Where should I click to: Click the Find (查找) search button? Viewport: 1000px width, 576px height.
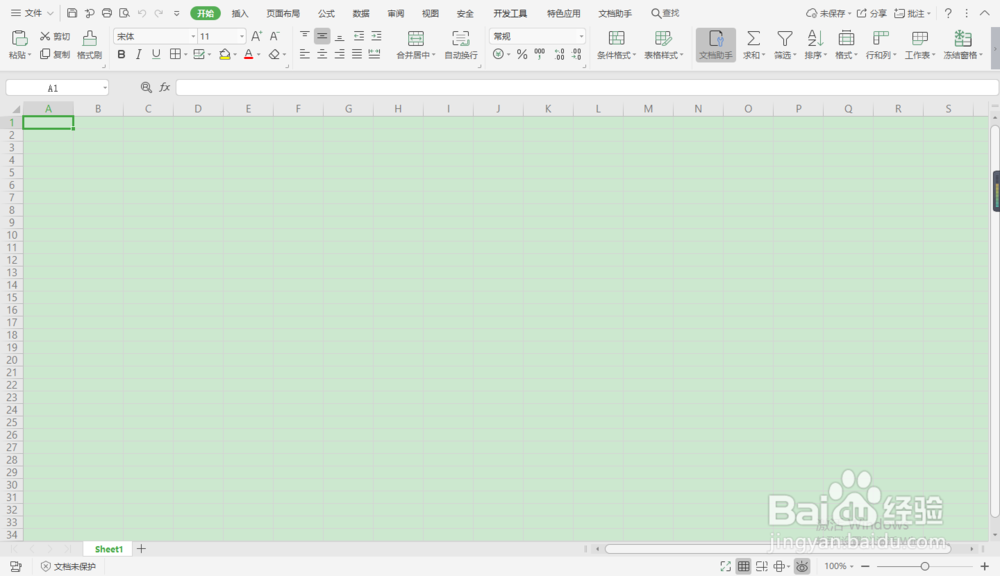[665, 13]
